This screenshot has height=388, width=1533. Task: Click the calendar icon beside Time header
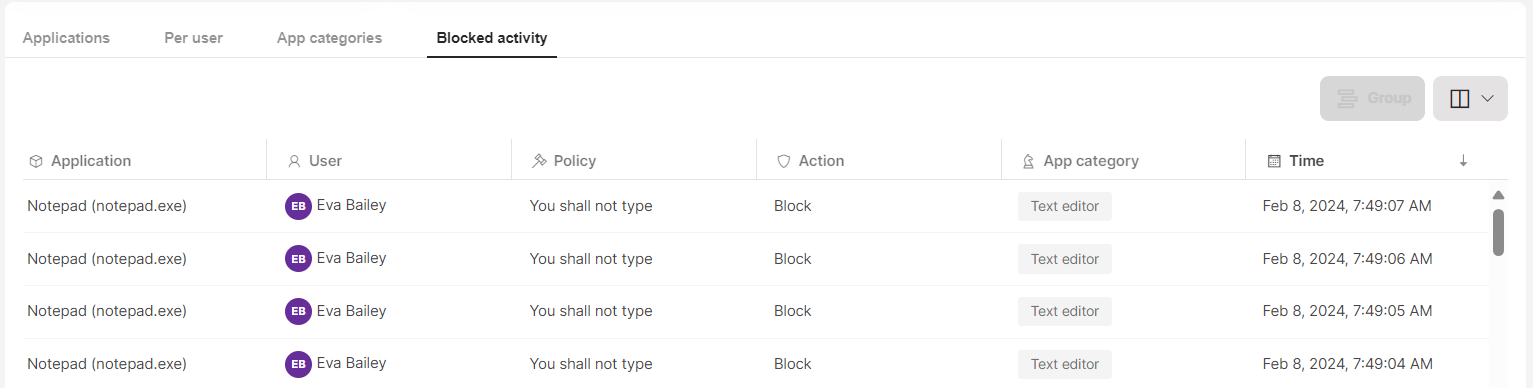tap(1274, 161)
